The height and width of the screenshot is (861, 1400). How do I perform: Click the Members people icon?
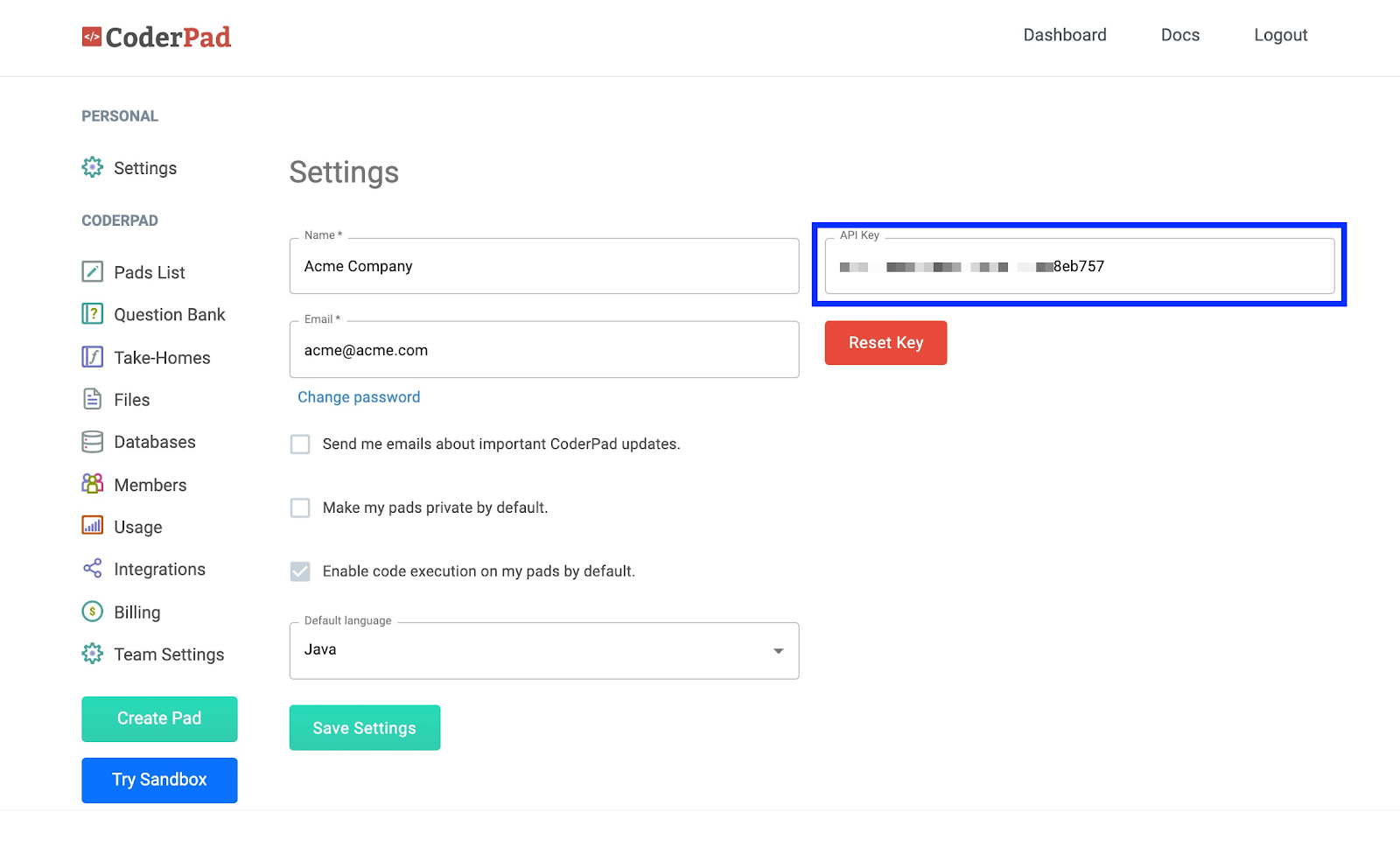(x=93, y=483)
